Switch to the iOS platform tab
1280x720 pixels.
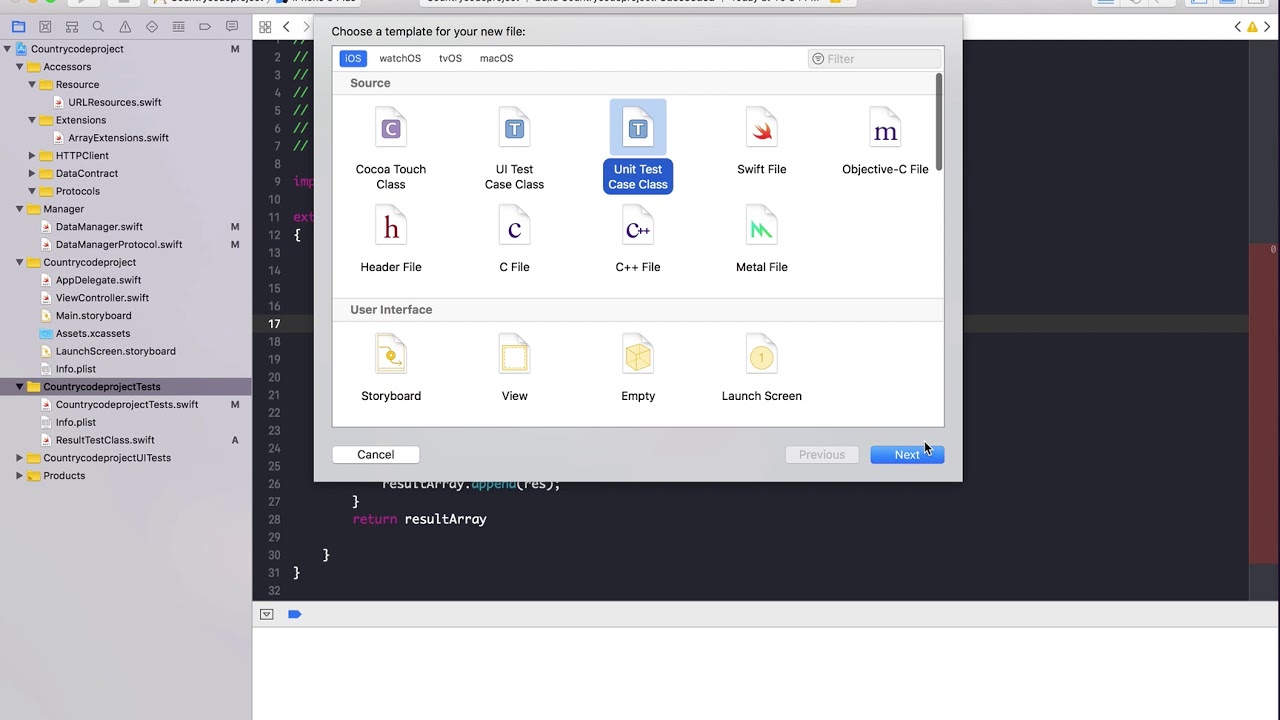[x=353, y=58]
